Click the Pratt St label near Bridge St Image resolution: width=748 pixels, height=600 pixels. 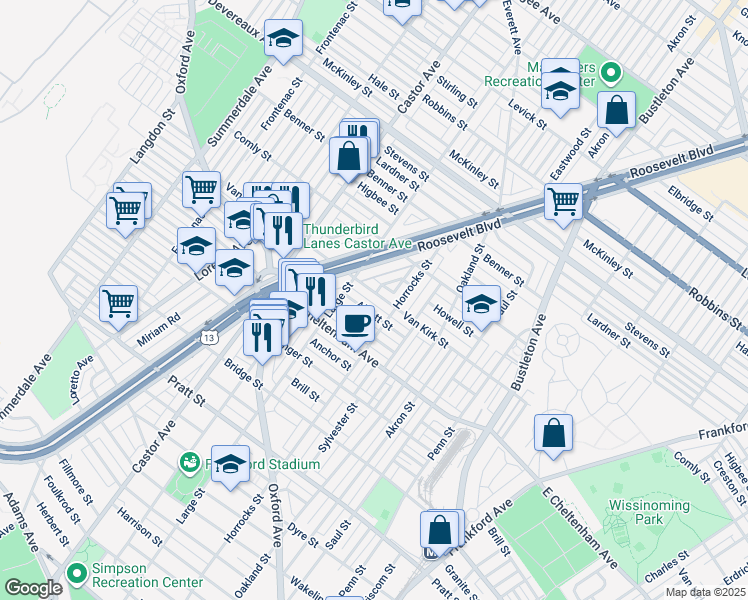[x=187, y=390]
